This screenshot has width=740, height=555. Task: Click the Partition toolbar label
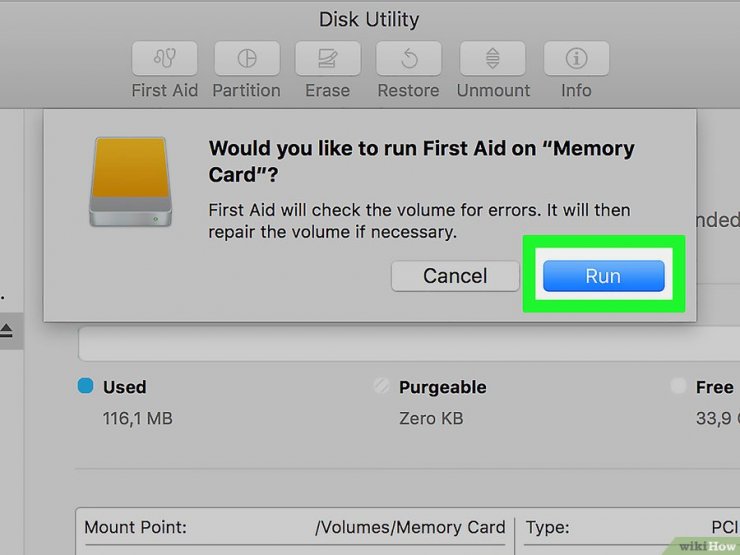[246, 90]
